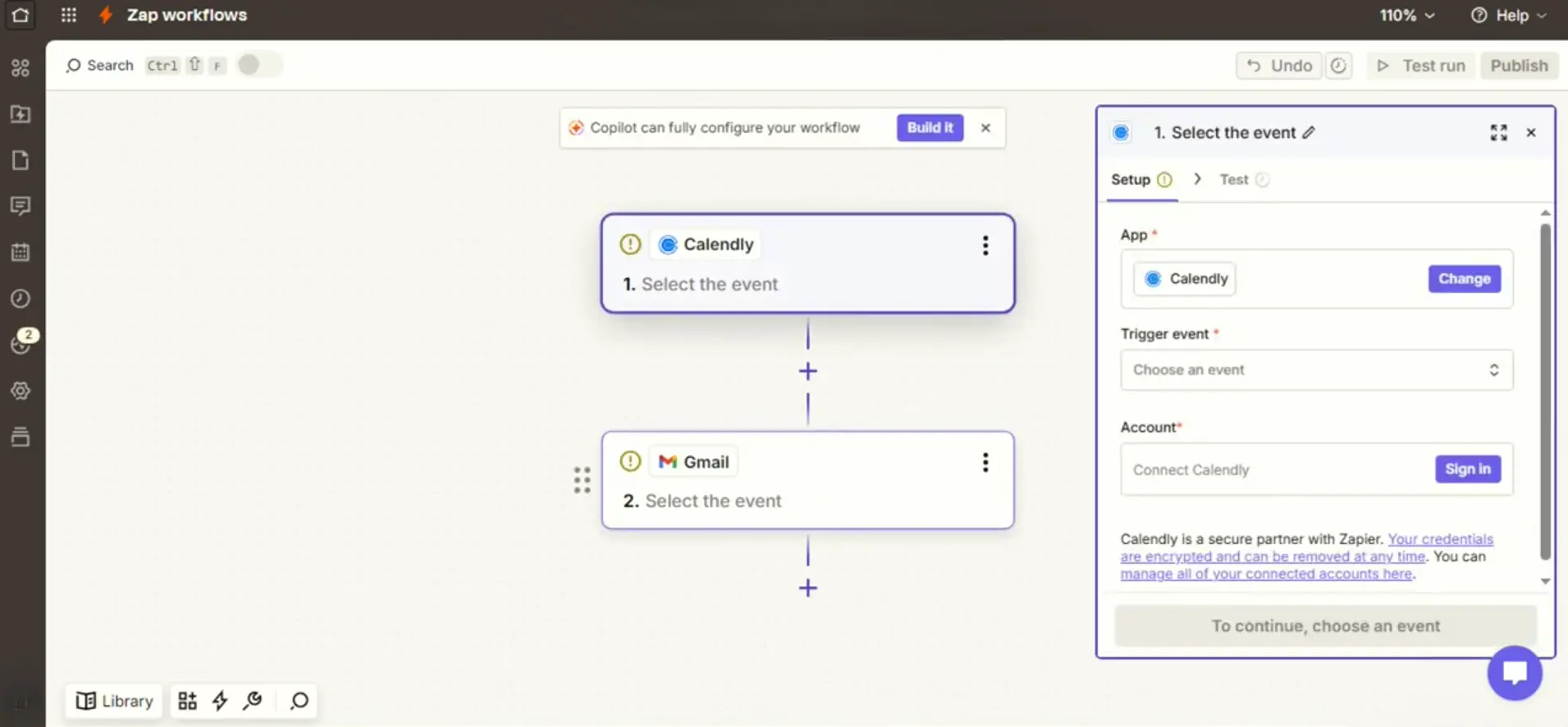Open the Zapier home icon
1568x727 pixels.
[x=20, y=15]
